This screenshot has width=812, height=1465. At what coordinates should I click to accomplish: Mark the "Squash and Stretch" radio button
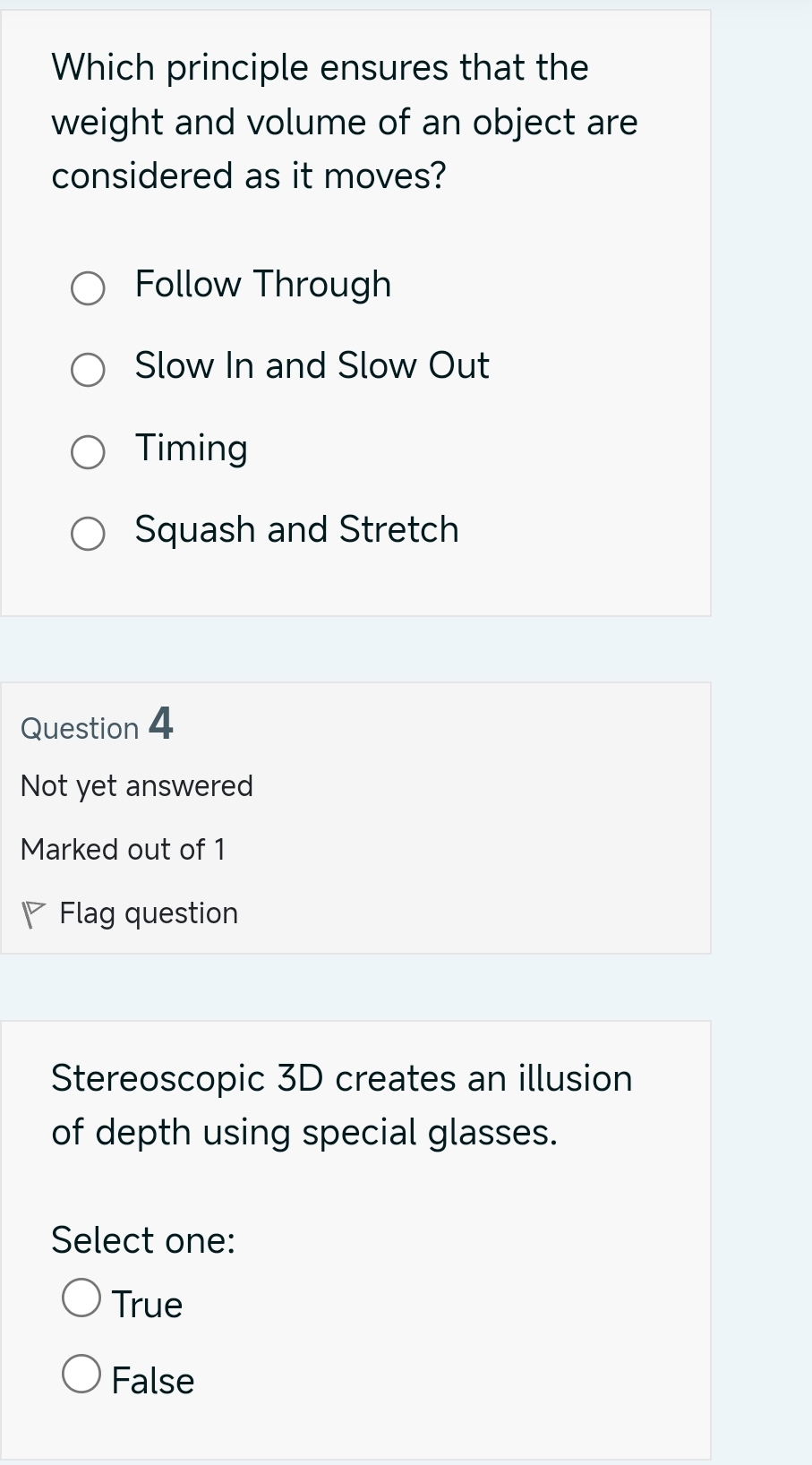(x=88, y=534)
